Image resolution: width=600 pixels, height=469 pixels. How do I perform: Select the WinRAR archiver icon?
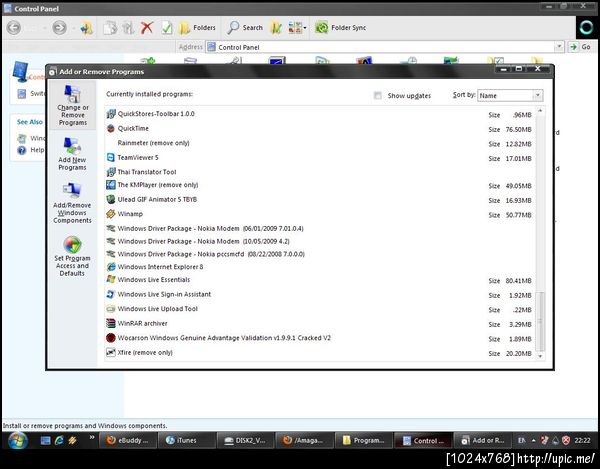tap(111, 323)
